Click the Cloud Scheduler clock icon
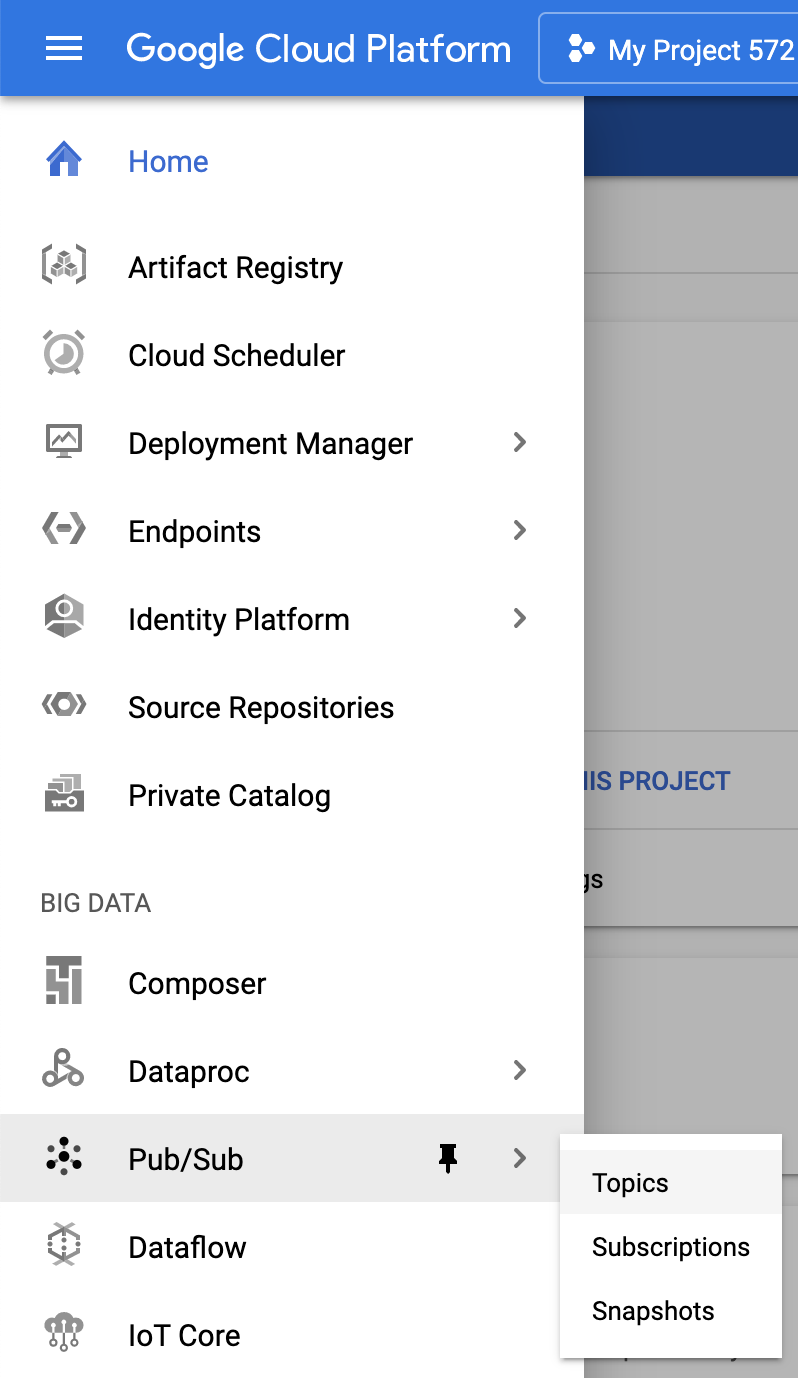The height and width of the screenshot is (1378, 798). point(64,355)
